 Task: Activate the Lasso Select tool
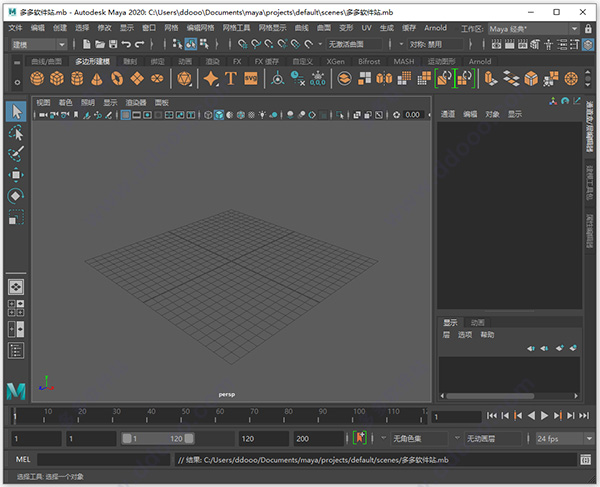[x=16, y=133]
